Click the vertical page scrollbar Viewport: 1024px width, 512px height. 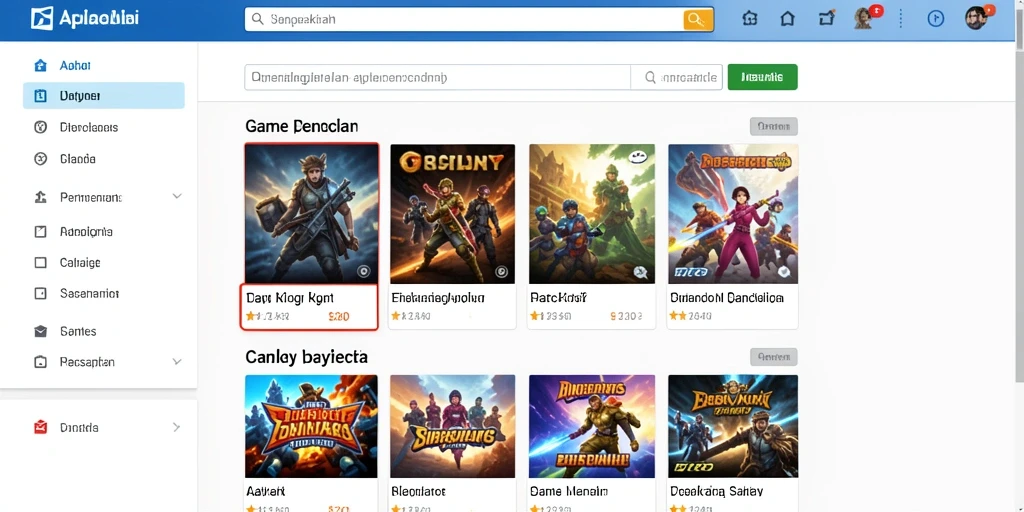[x=1019, y=196]
